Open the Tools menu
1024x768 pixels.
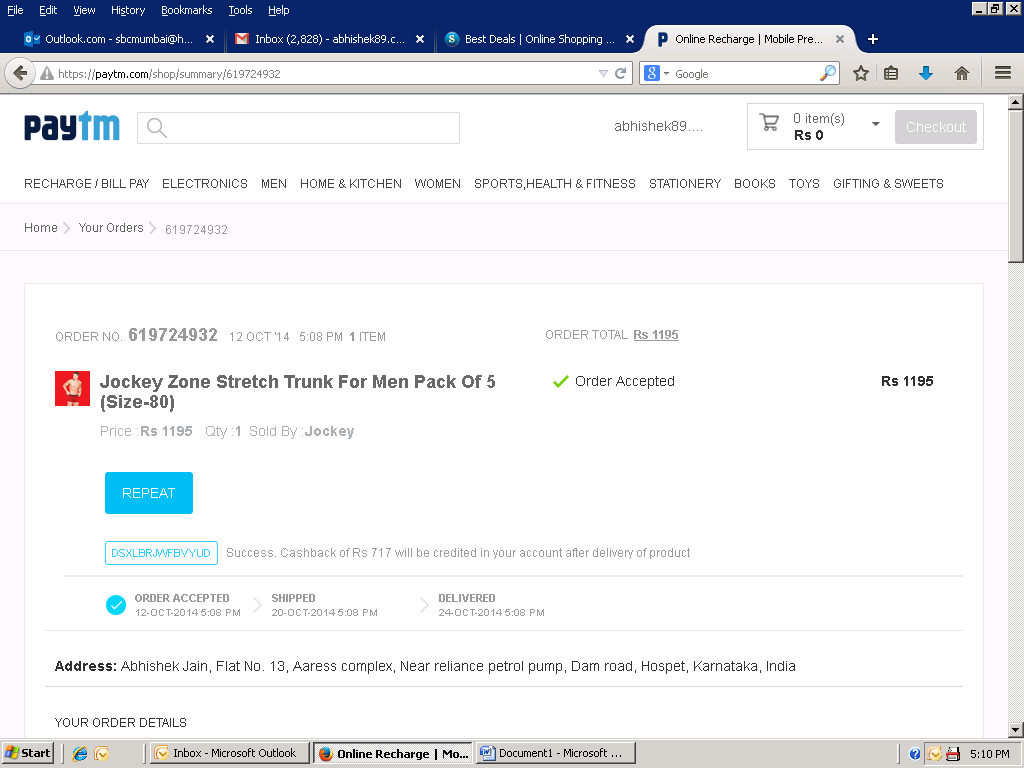click(240, 10)
